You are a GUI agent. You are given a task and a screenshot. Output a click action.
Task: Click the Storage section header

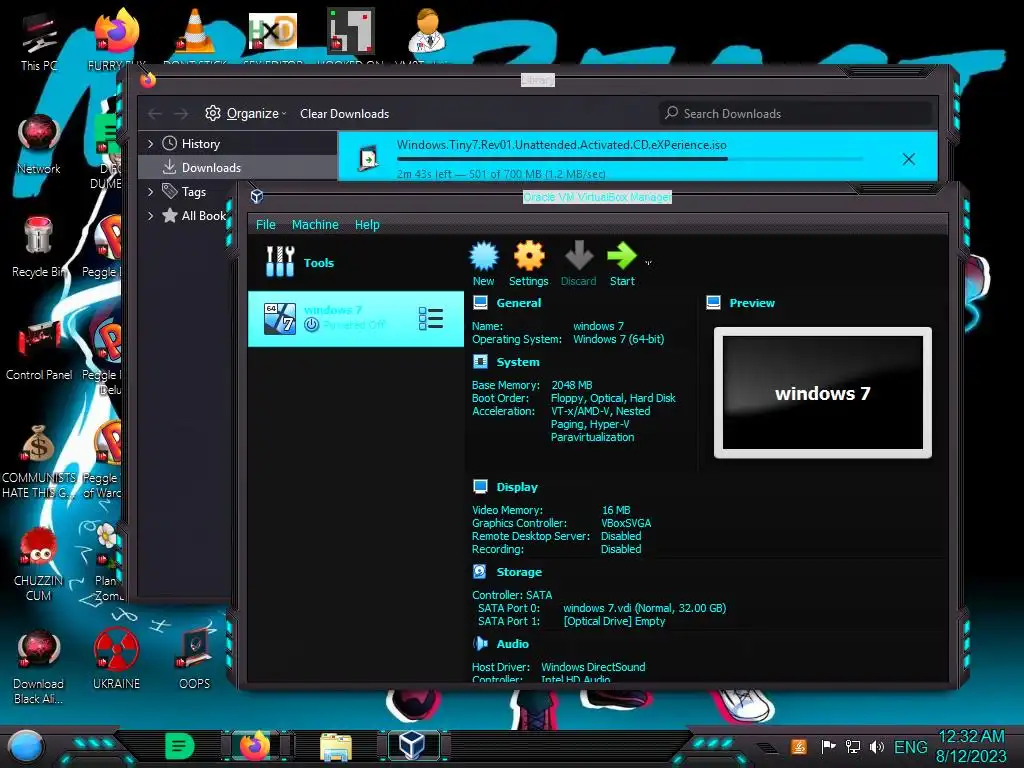click(519, 572)
